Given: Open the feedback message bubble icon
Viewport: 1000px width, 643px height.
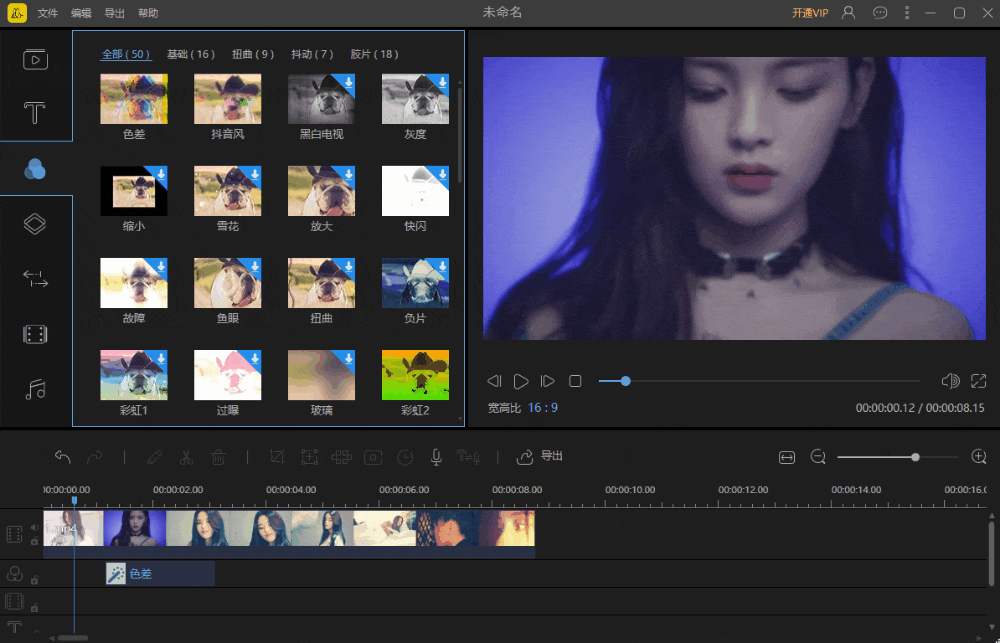Looking at the screenshot, I should tap(880, 13).
